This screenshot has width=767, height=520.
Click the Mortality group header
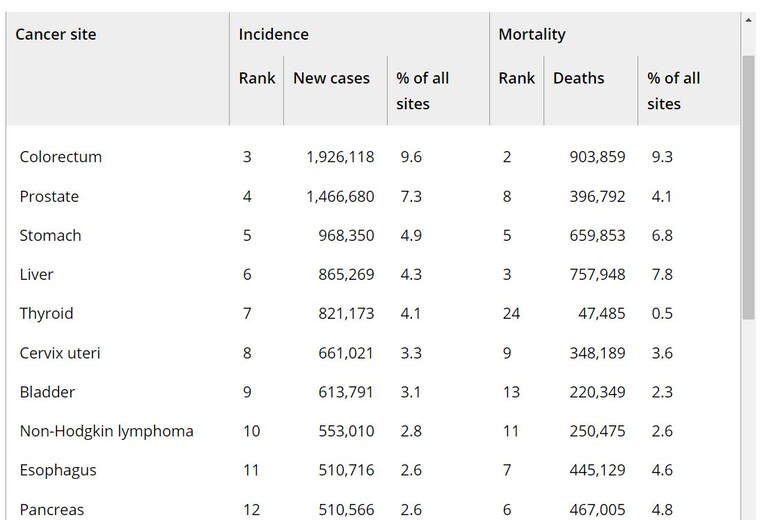tap(532, 34)
